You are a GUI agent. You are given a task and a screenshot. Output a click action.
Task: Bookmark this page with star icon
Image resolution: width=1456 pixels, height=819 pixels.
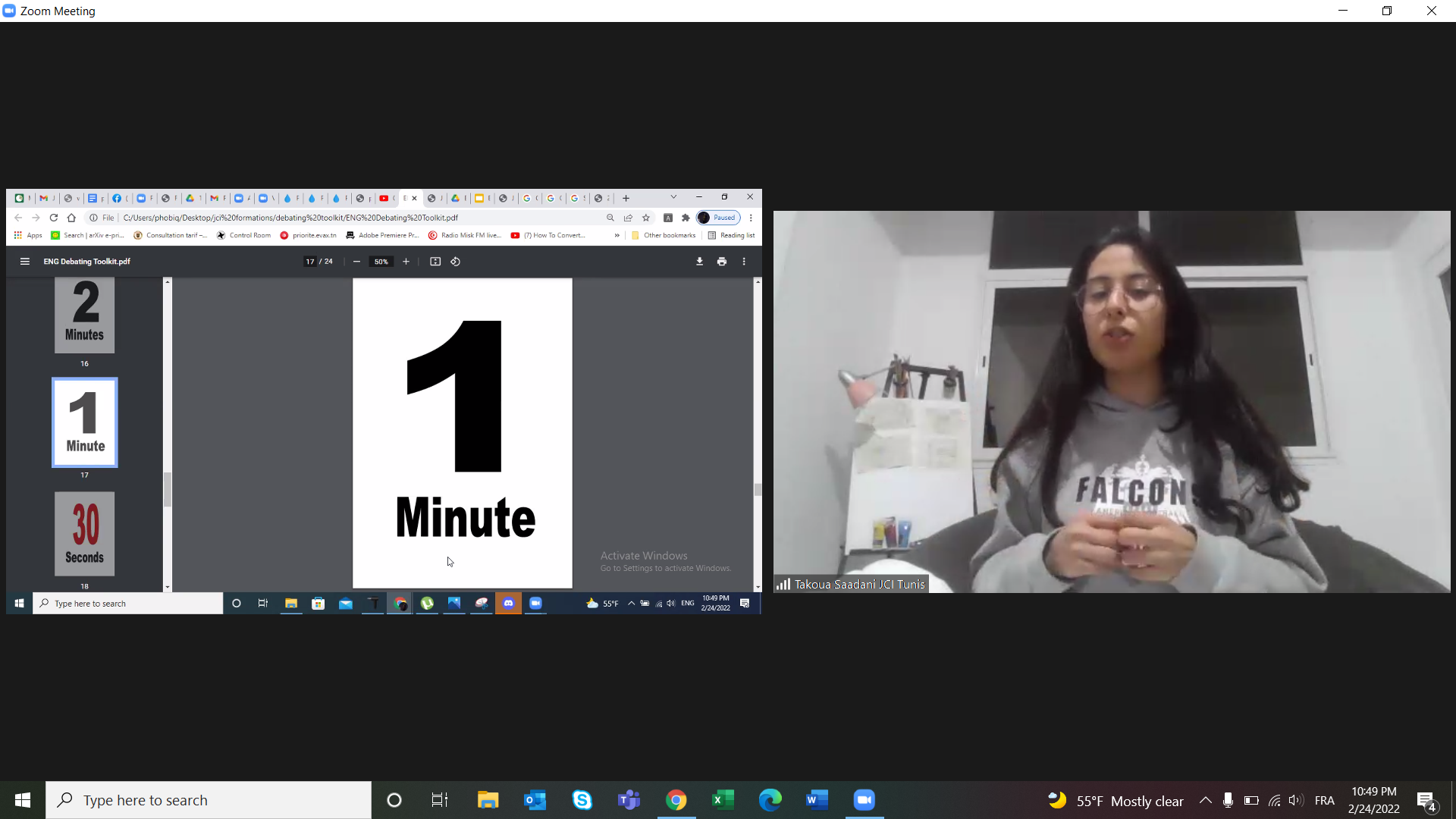(646, 218)
